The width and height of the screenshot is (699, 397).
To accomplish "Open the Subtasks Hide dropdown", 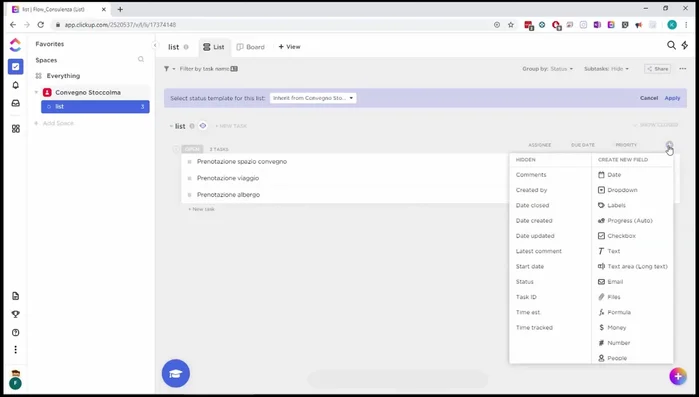I will pyautogui.click(x=606, y=69).
